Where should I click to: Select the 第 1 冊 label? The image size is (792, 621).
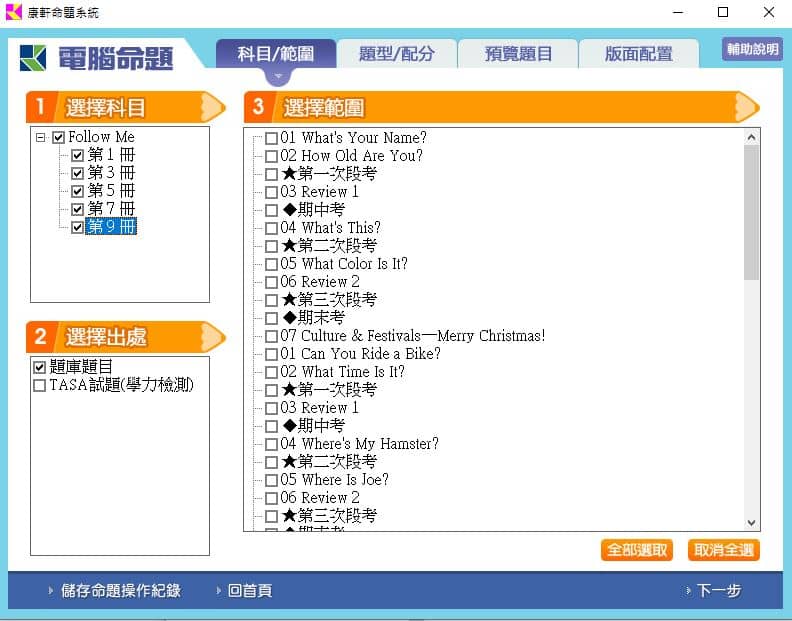pyautogui.click(x=111, y=155)
